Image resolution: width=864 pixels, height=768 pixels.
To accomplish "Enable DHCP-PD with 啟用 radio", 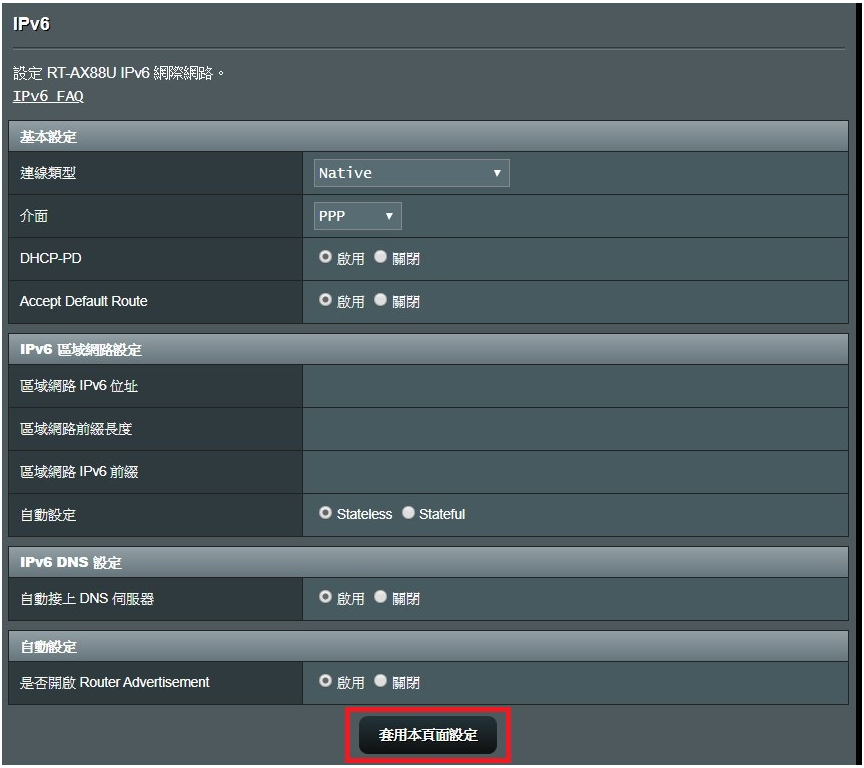I will click(325, 257).
